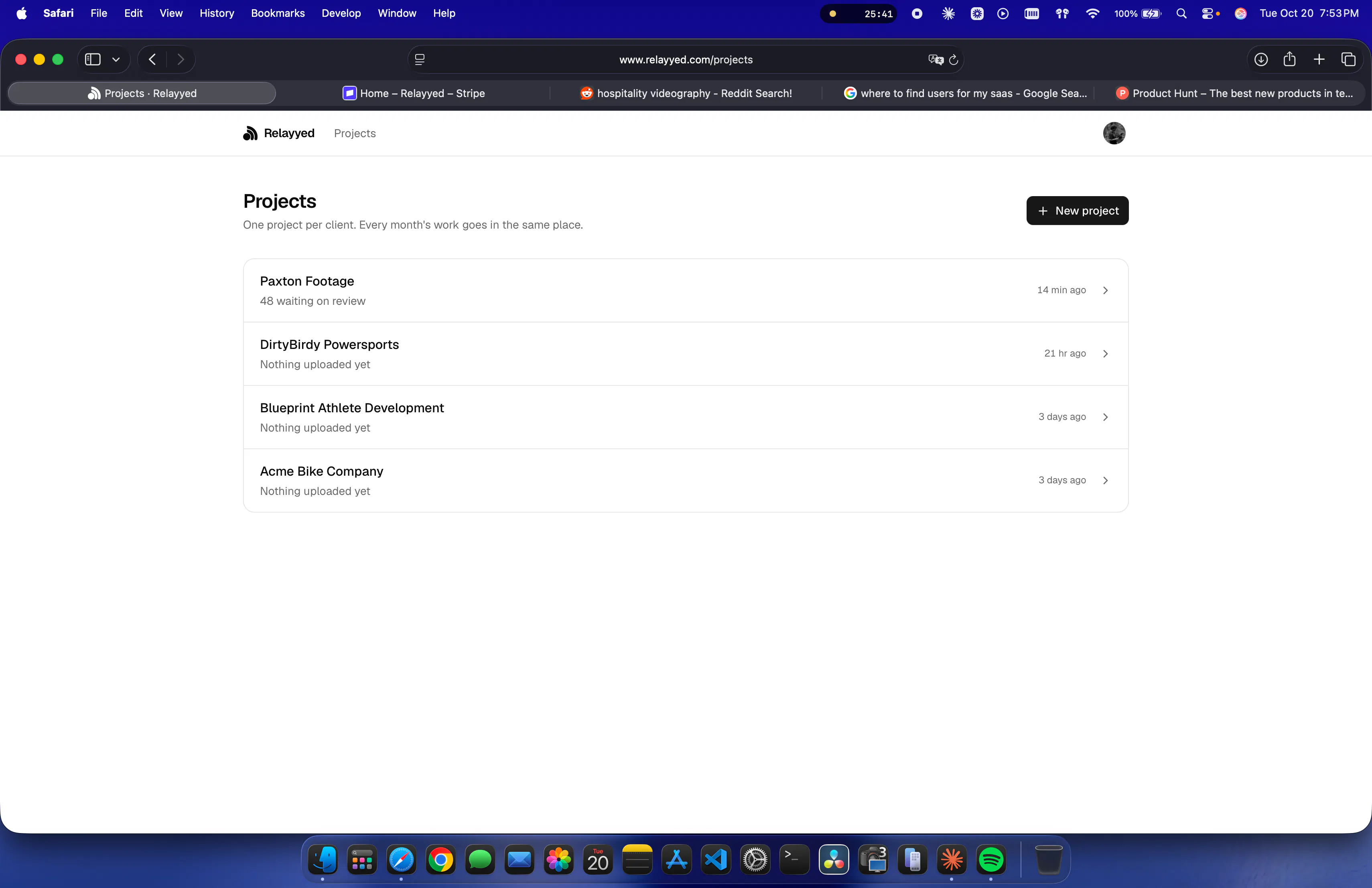Open the page reader menu icon
Image resolution: width=1372 pixels, height=888 pixels.
pos(420,59)
